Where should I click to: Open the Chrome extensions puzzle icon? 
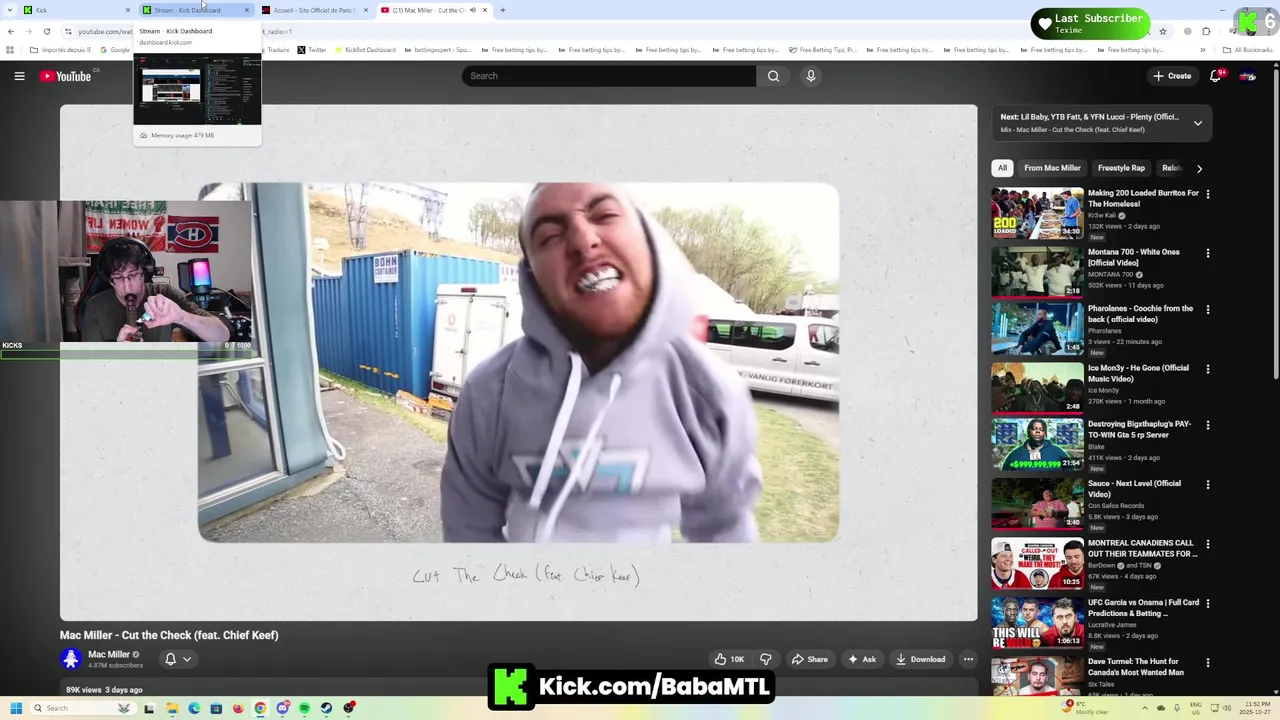[x=1207, y=31]
